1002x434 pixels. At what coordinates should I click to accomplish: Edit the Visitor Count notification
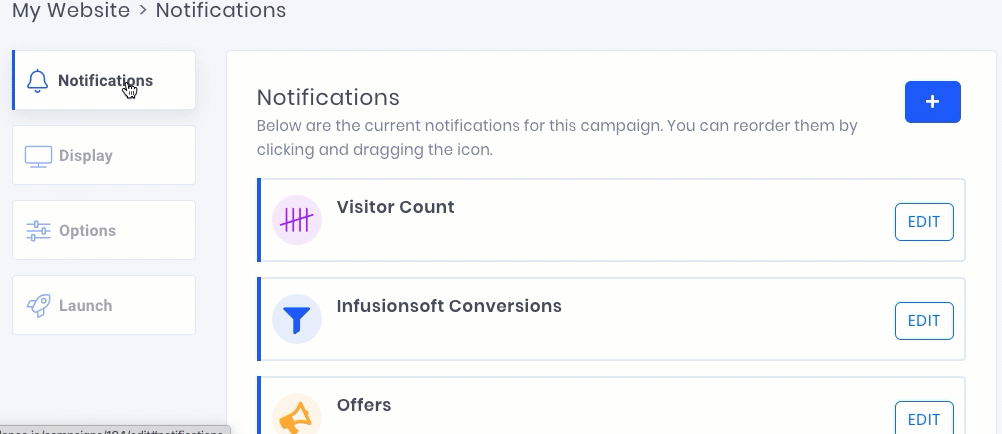pyautogui.click(x=924, y=222)
